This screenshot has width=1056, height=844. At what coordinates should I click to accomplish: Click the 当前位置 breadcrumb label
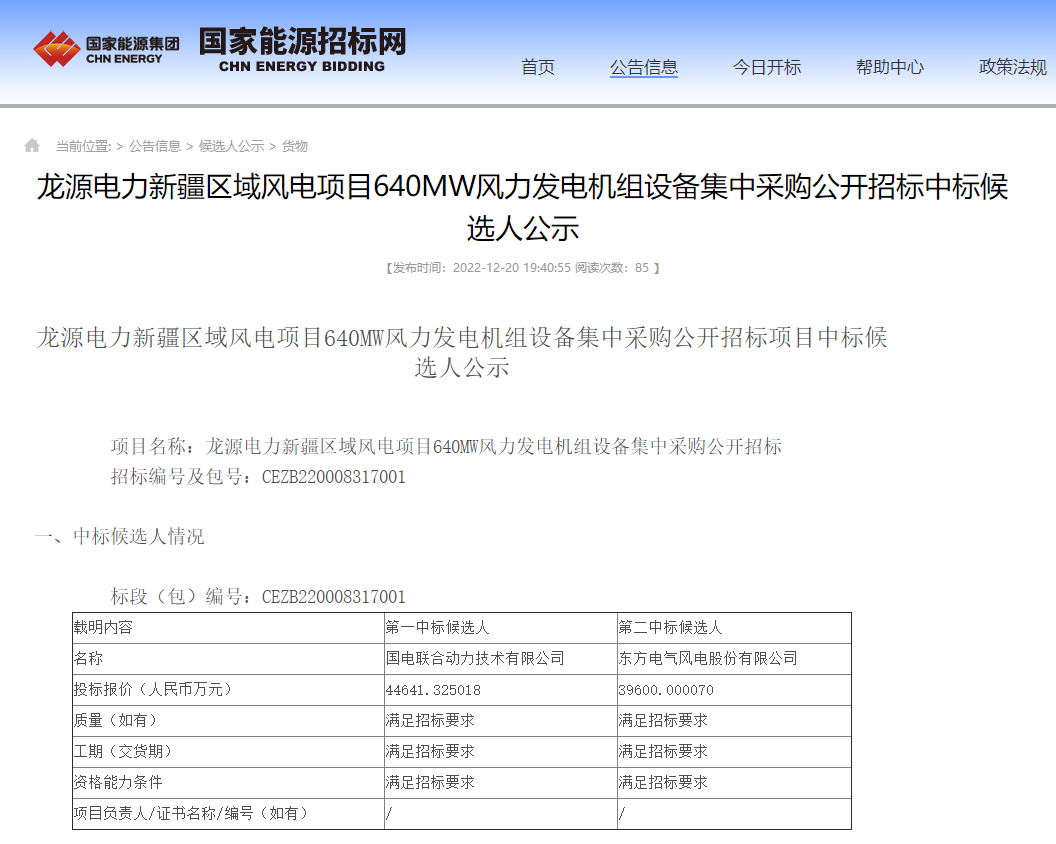pyautogui.click(x=84, y=146)
